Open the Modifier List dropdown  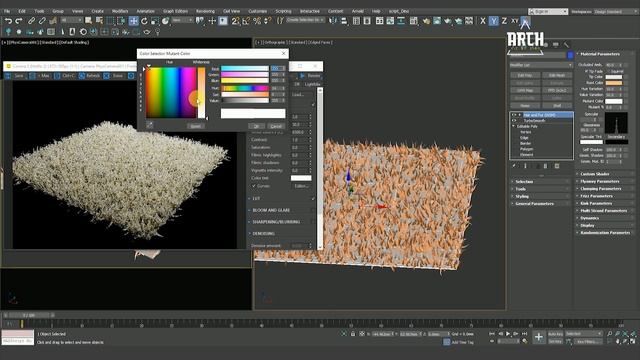pos(541,65)
